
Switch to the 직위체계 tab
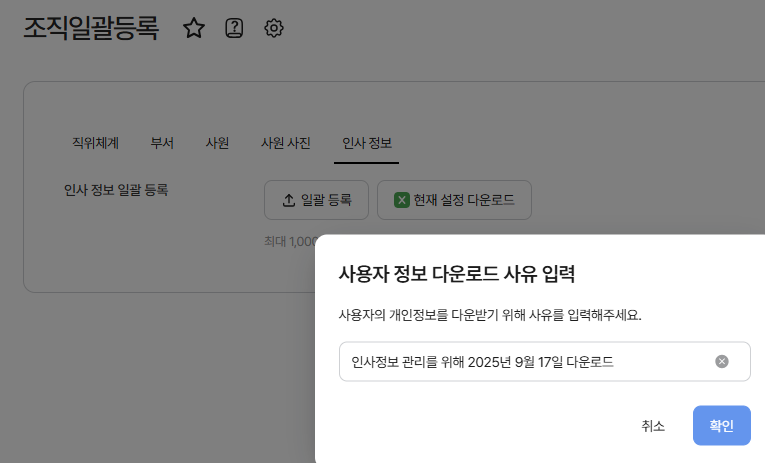tap(96, 143)
